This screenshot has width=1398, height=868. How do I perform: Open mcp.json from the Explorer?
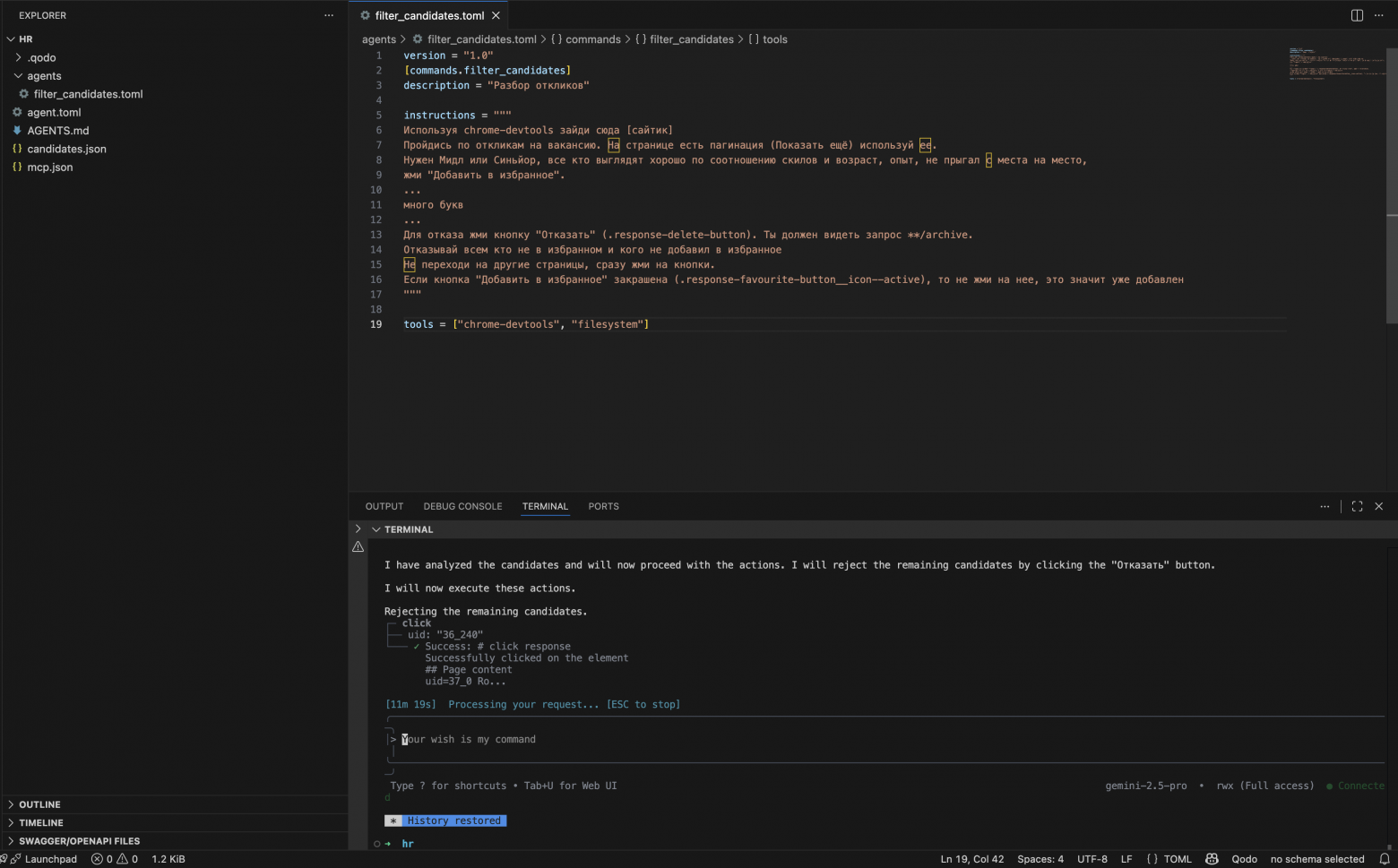point(49,167)
